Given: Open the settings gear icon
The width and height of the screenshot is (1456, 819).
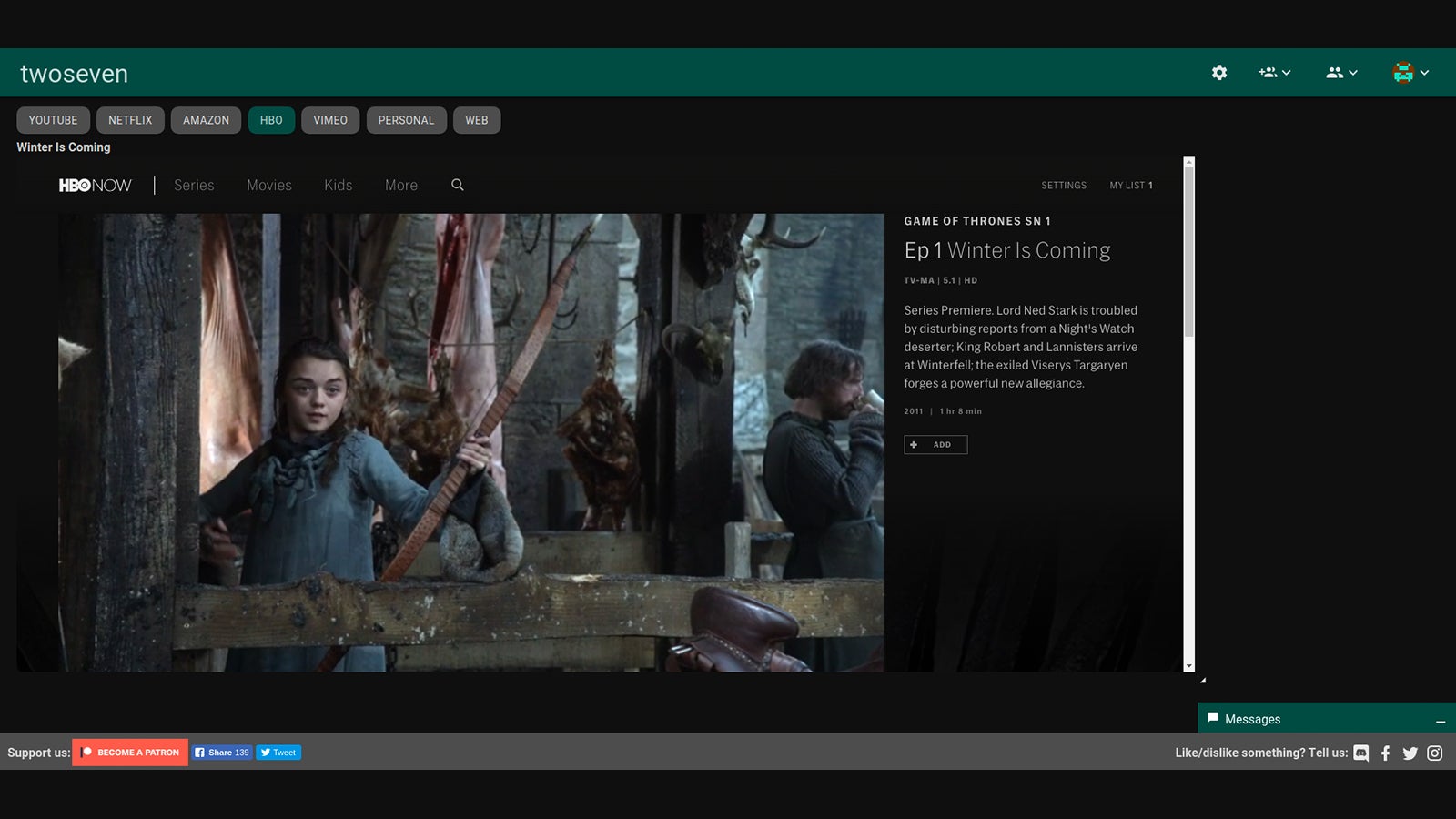Looking at the screenshot, I should pos(1219,73).
